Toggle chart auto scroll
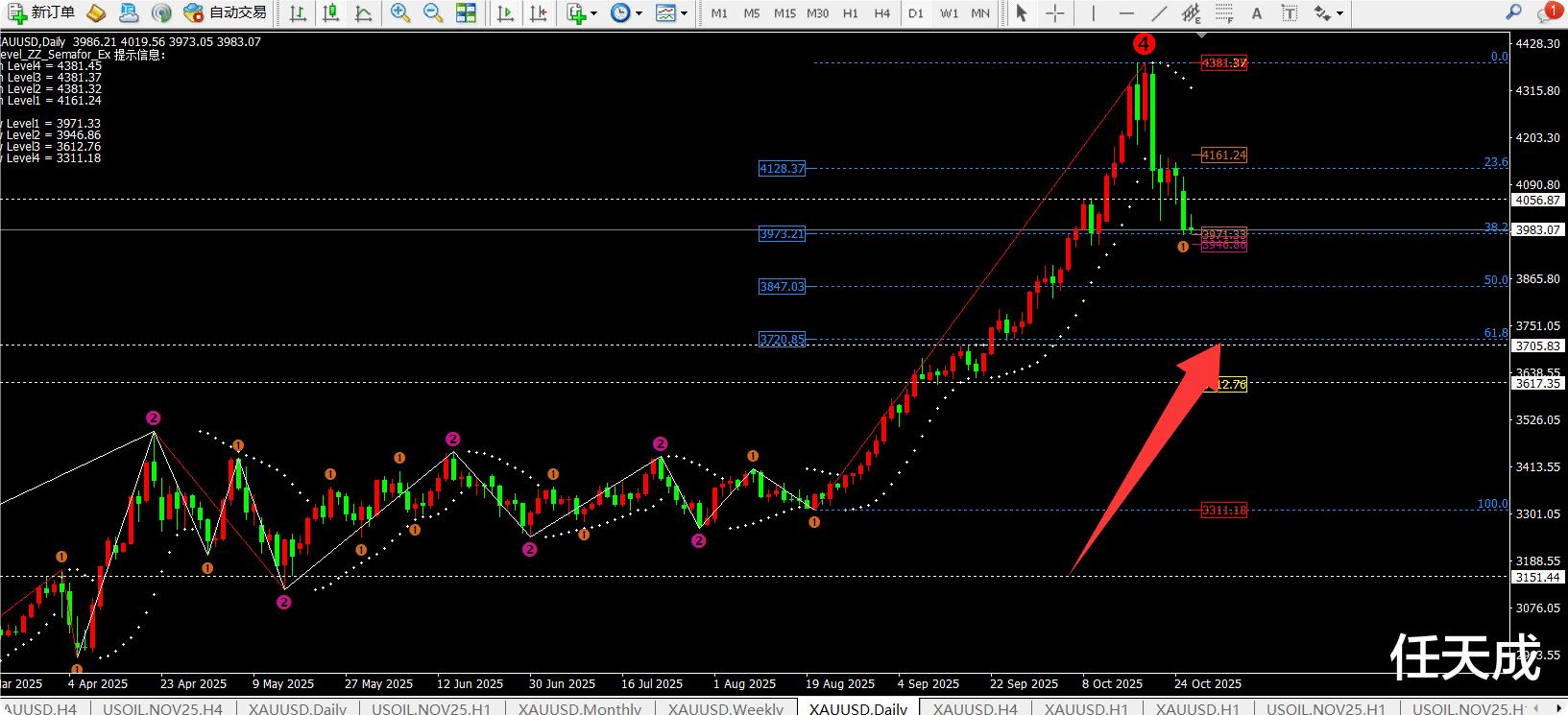 click(505, 12)
